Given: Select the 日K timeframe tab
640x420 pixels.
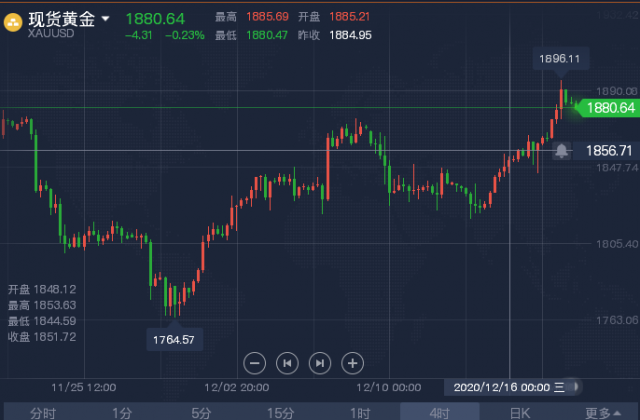Looking at the screenshot, I should [520, 413].
